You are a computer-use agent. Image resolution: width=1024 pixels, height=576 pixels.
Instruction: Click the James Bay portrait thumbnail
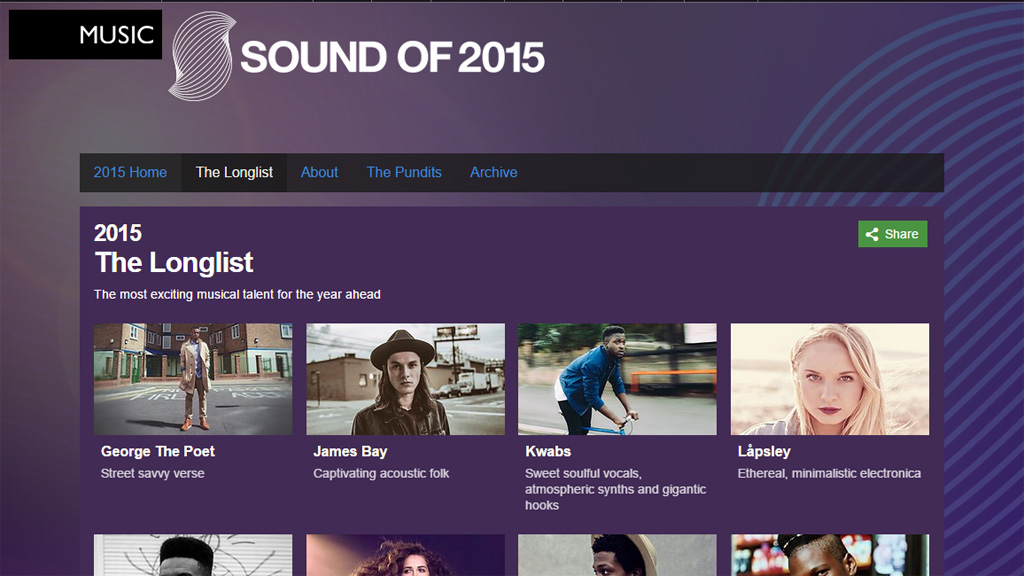click(x=405, y=379)
